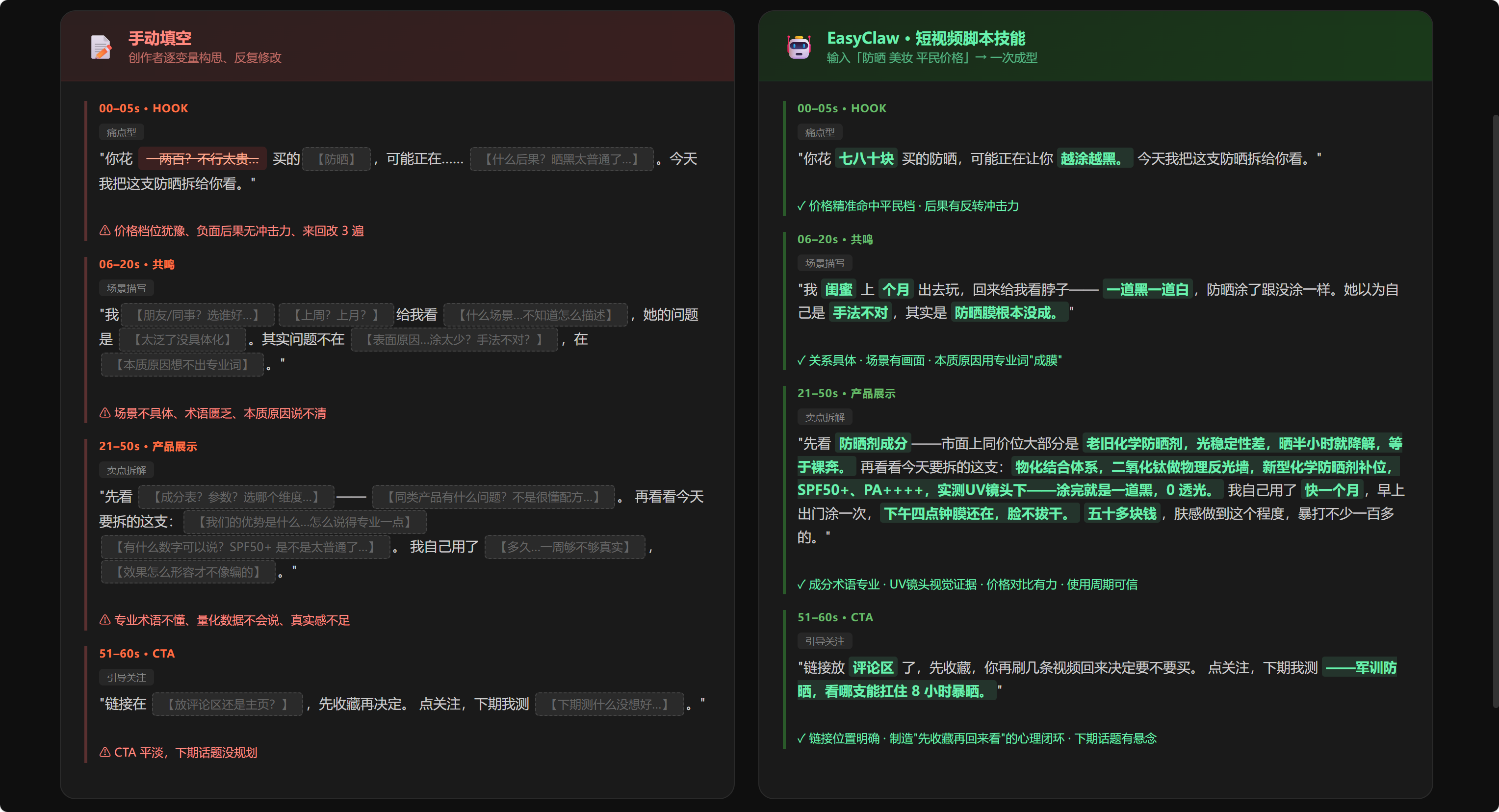Click the 痛点型 tag in EasyClaw panel
Screen dimensions: 1499x812
tap(819, 132)
